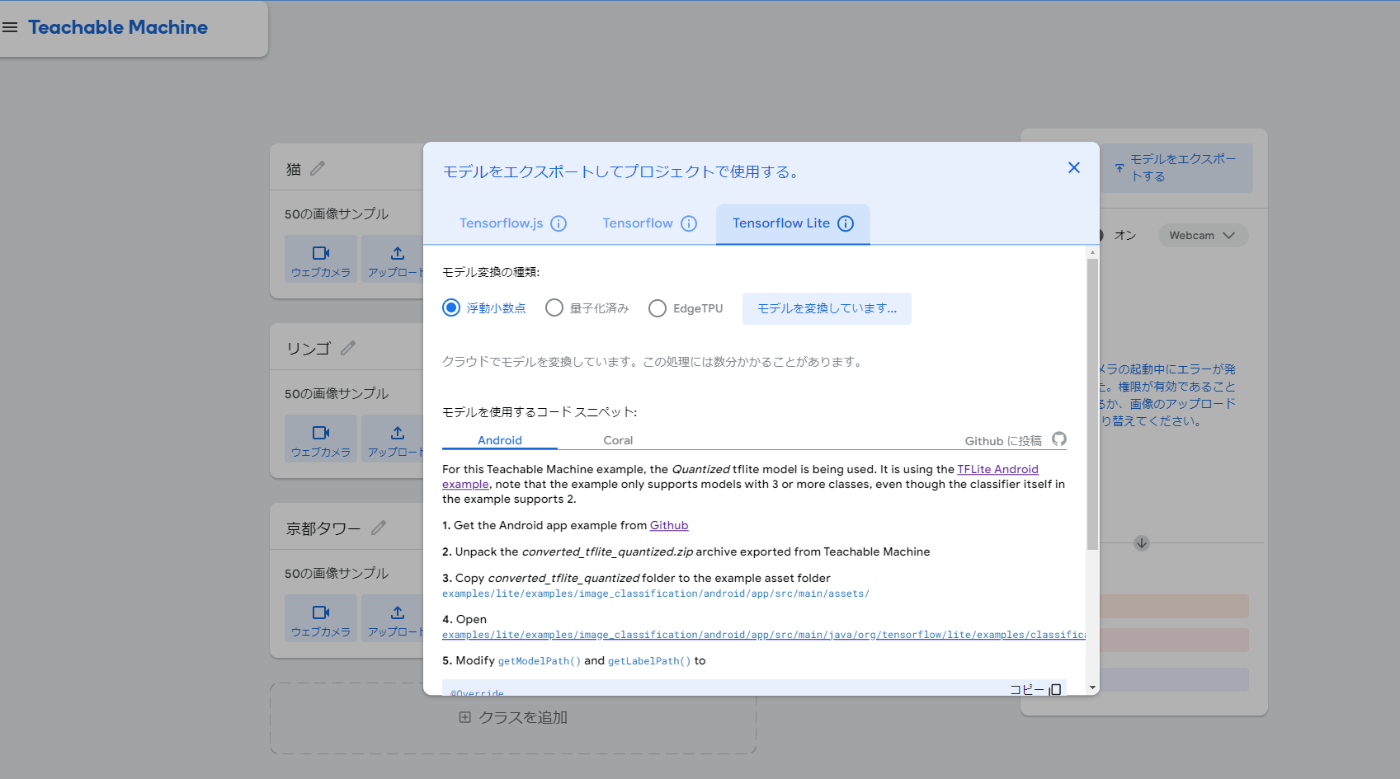Click the pink output bar in the preview panel
The width and height of the screenshot is (1400, 779).
[1174, 640]
